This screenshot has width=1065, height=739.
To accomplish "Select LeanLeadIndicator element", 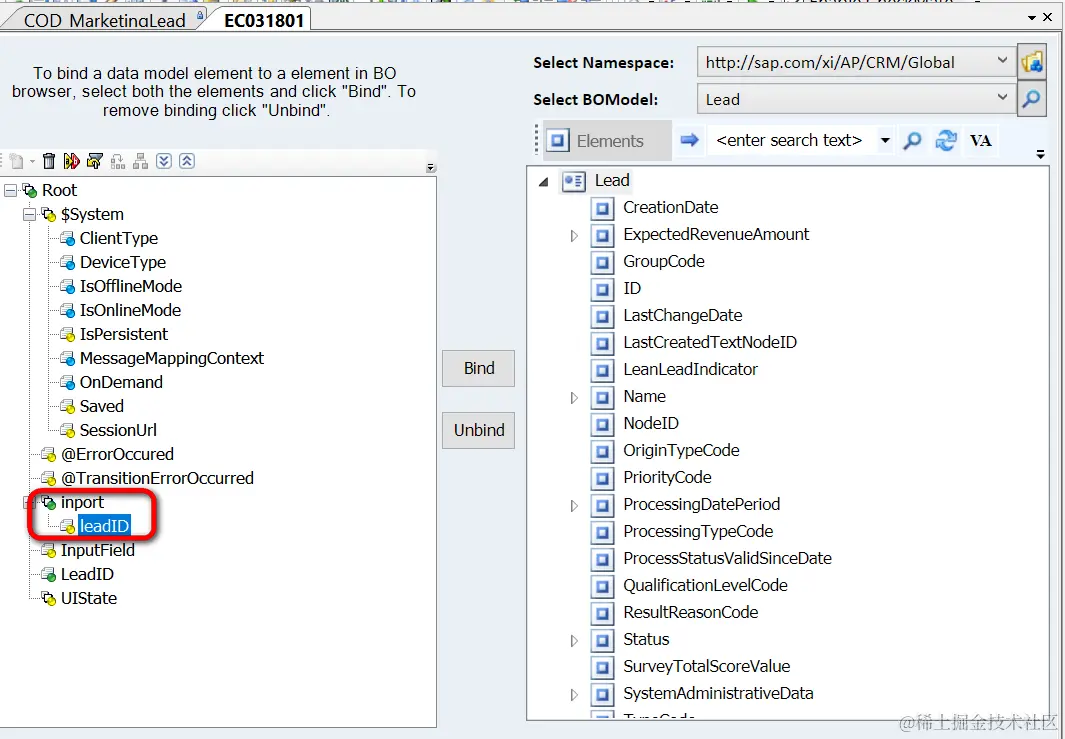I will pyautogui.click(x=690, y=370).
